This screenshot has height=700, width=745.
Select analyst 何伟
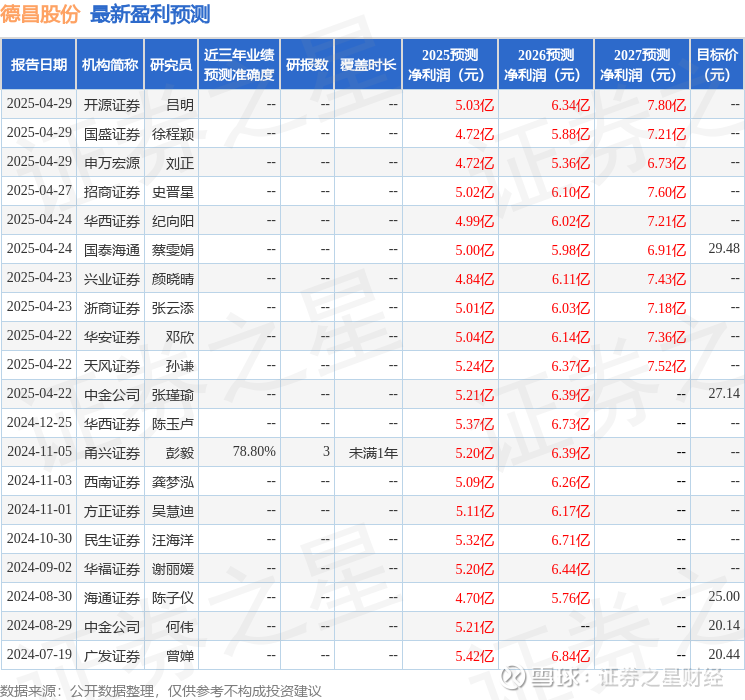180,627
